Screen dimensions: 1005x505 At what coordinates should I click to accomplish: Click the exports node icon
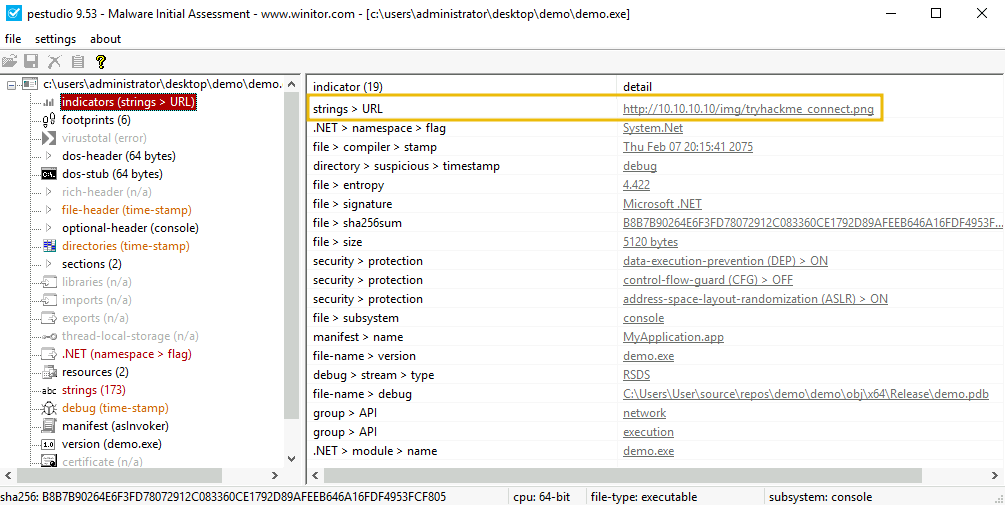pos(49,318)
